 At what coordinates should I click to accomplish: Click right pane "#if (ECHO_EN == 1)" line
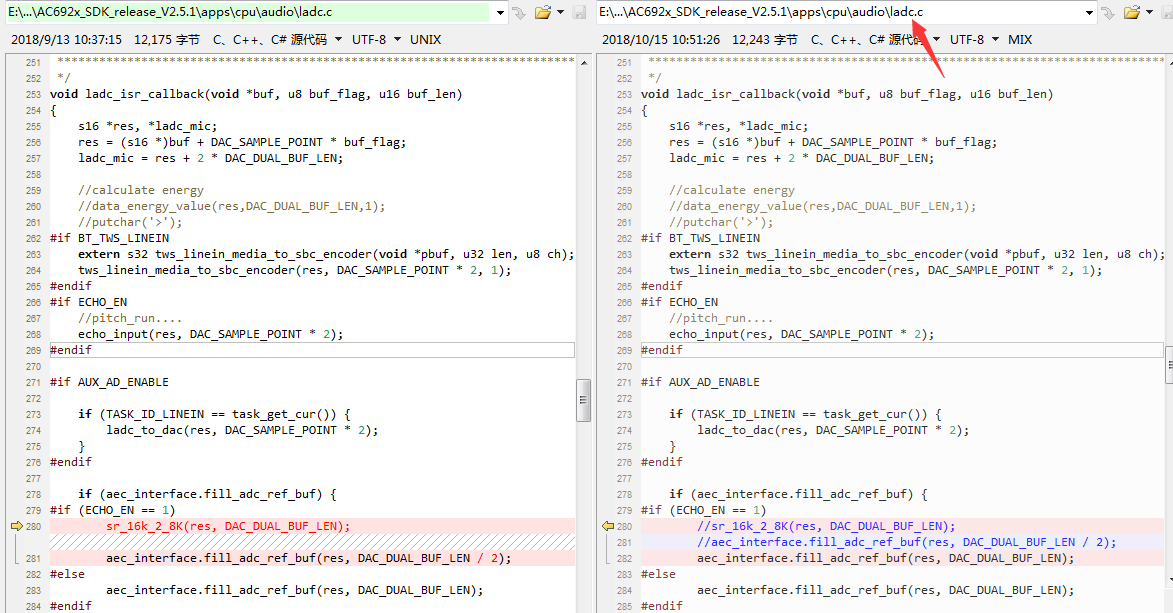point(704,510)
